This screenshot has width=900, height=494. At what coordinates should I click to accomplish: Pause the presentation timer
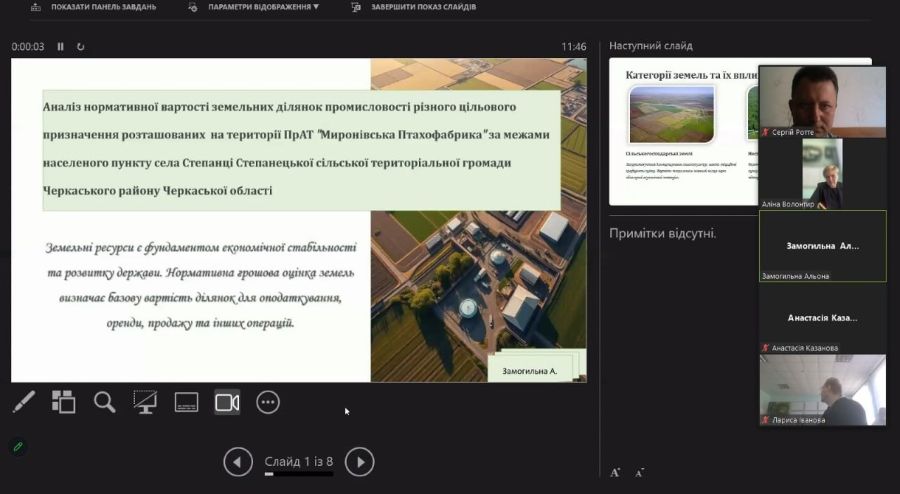tap(60, 46)
